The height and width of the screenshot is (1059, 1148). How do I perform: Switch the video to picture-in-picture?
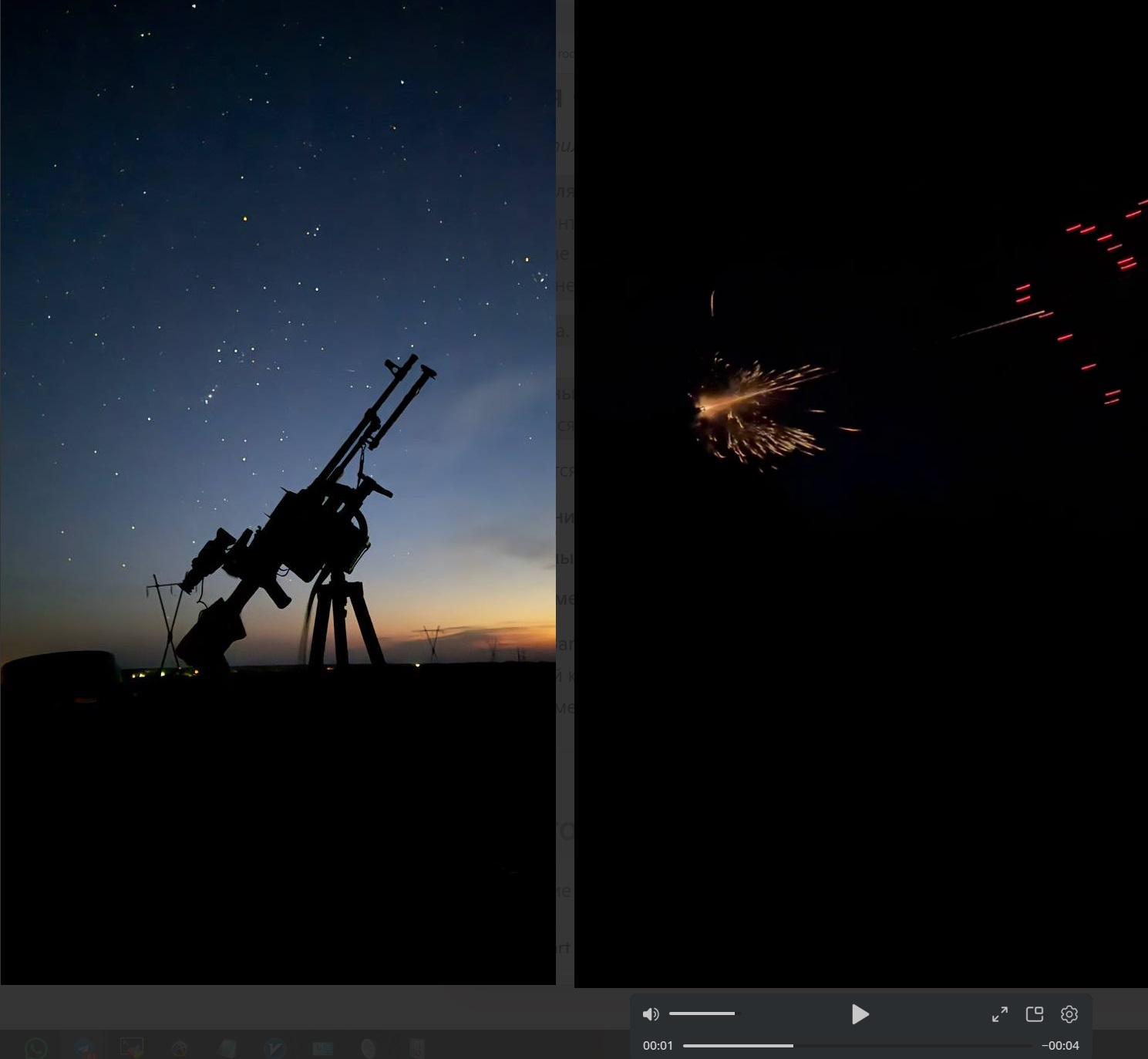1035,1014
